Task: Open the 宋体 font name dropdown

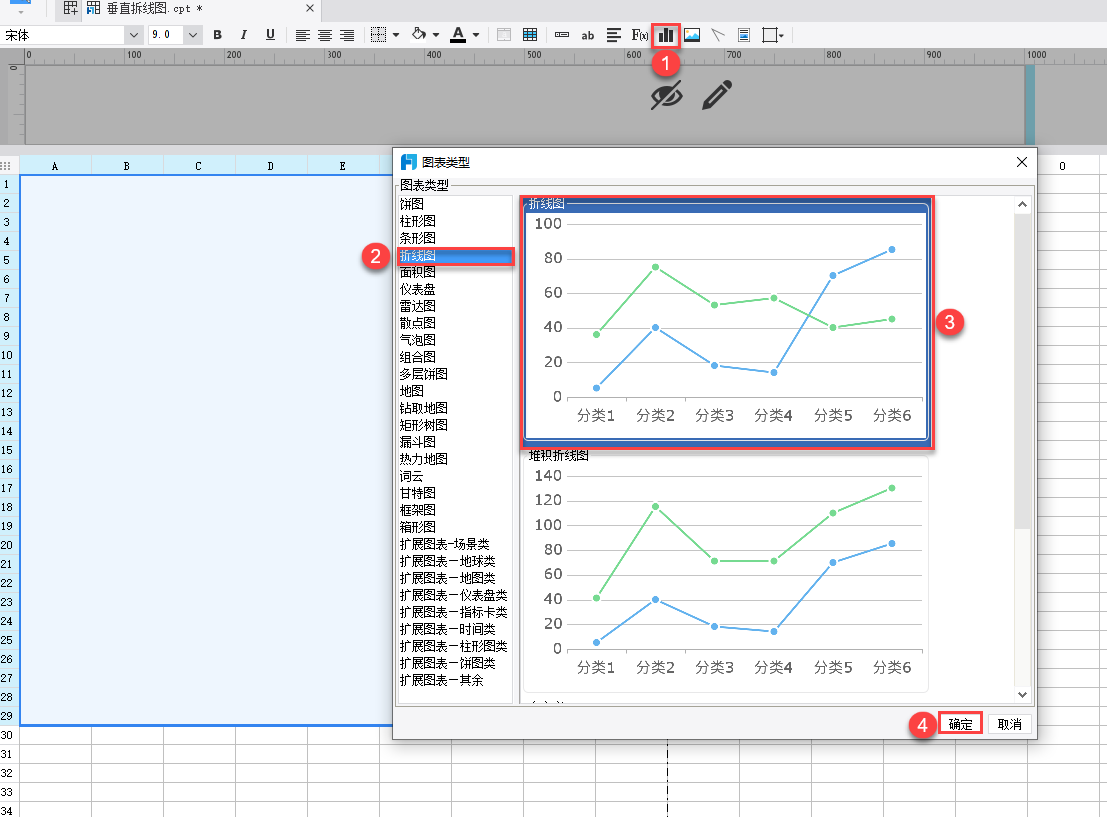Action: coord(134,35)
